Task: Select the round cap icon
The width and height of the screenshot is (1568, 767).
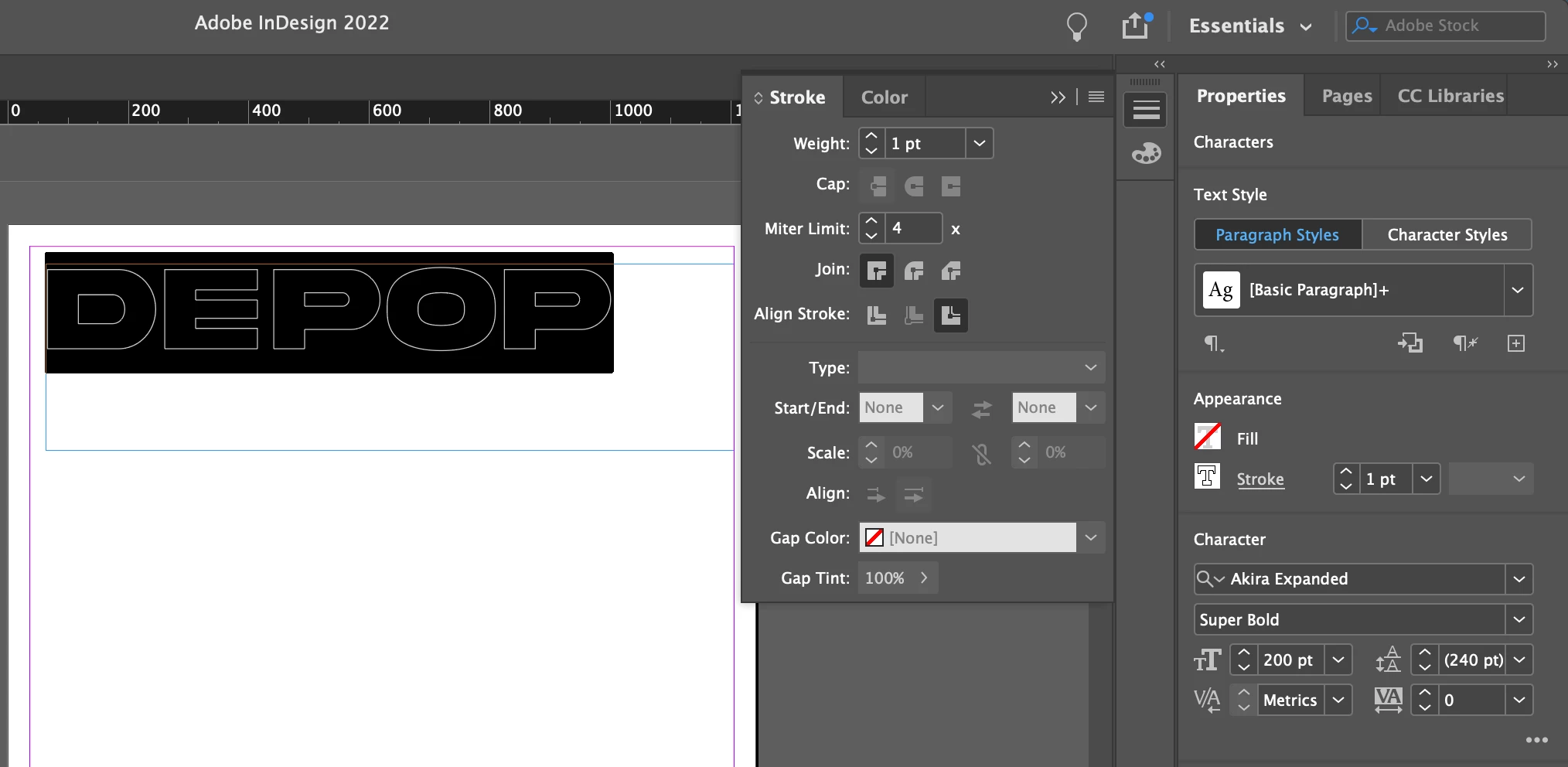Action: (x=914, y=186)
